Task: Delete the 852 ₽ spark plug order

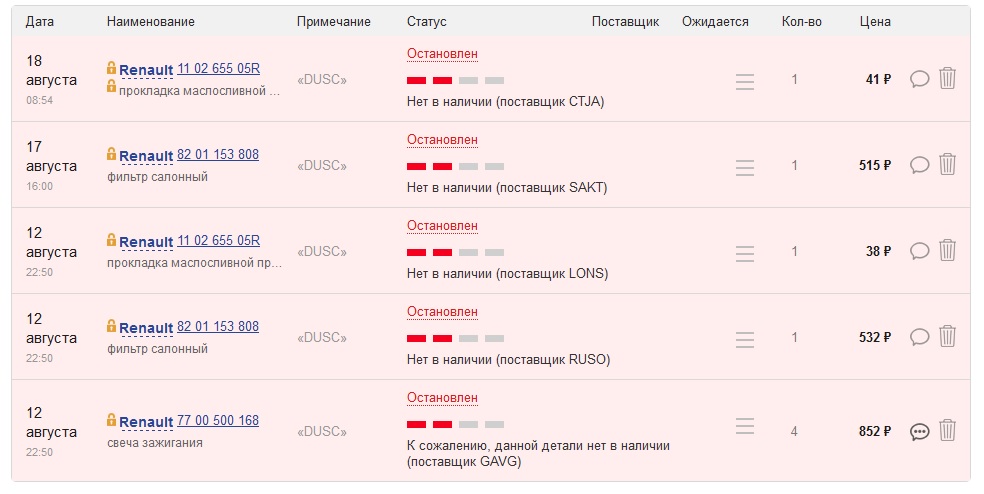Action: point(948,430)
